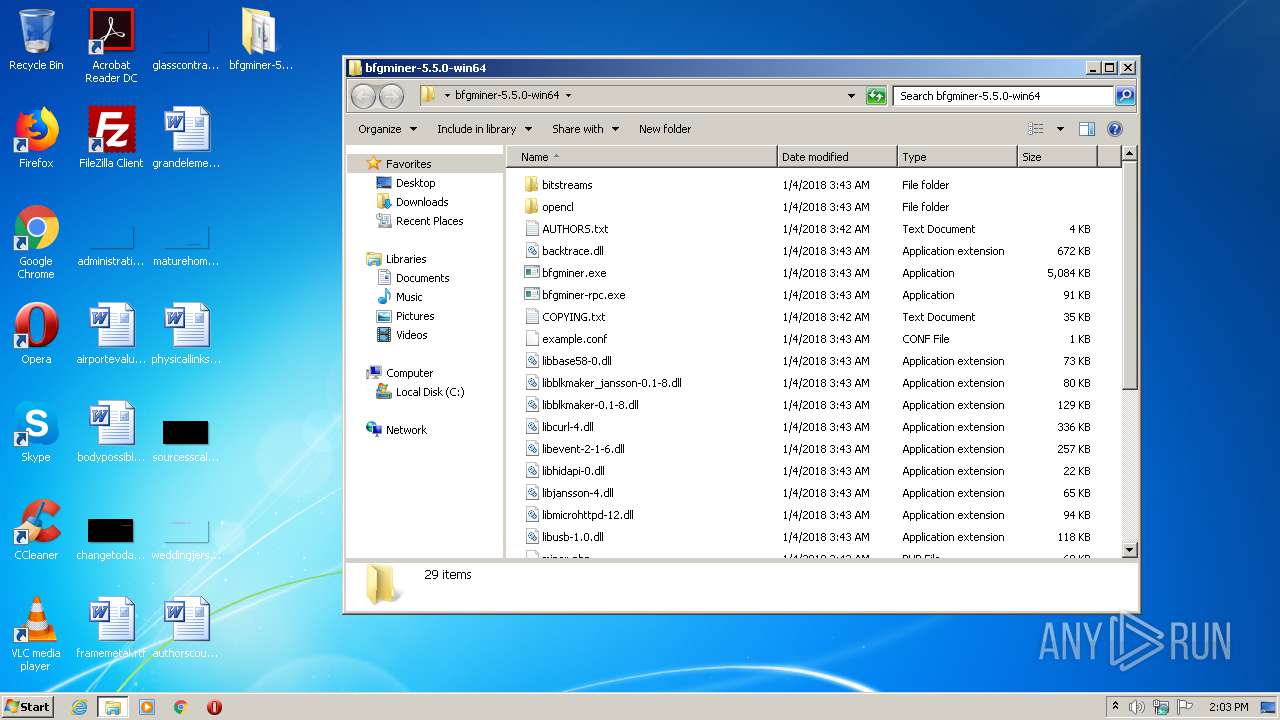Click volume speaker tray icon
The image size is (1280, 720).
1137,707
